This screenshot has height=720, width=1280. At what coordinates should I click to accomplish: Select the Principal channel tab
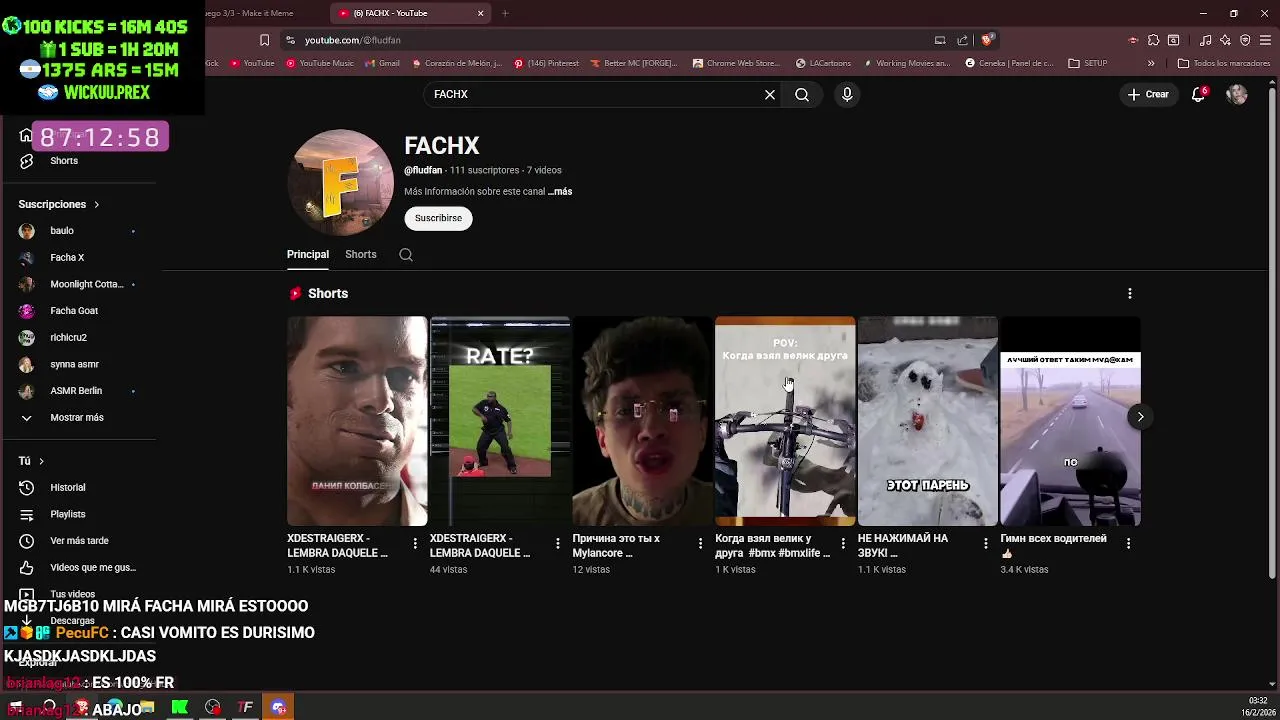click(308, 254)
